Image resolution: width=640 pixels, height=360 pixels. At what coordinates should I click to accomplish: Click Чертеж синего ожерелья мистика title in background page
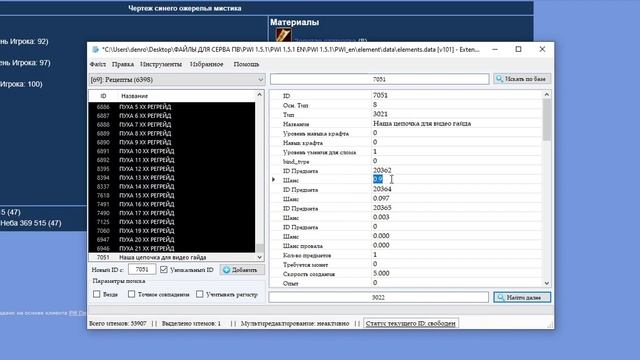185,8
